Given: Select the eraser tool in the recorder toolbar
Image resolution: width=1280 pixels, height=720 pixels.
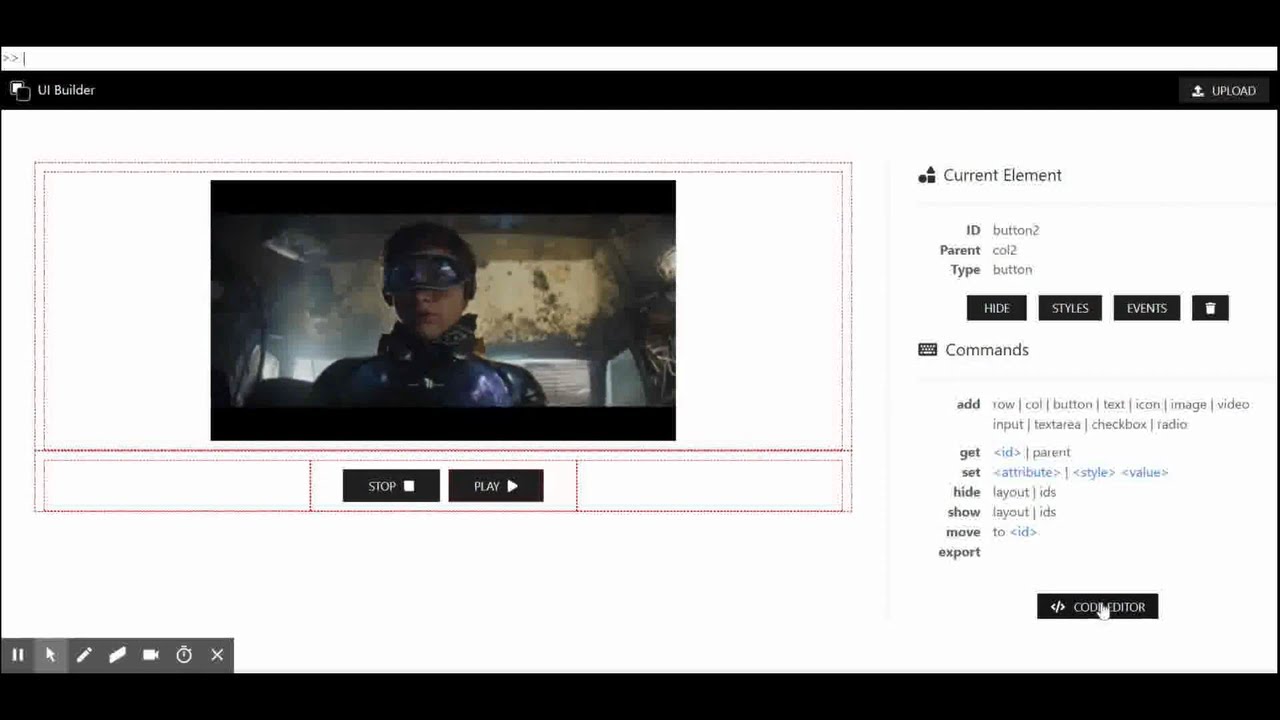Looking at the screenshot, I should [x=117, y=655].
